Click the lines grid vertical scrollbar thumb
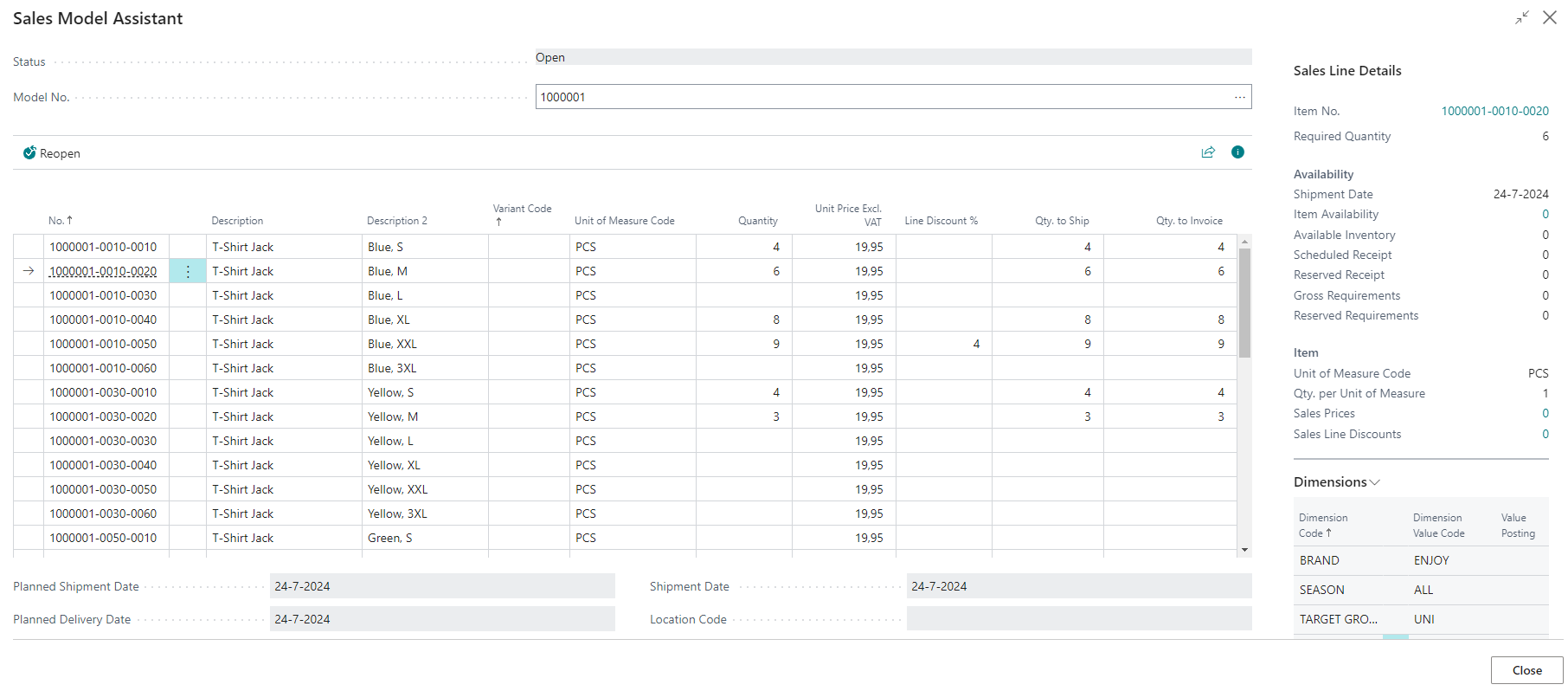1568x691 pixels. coord(1244,303)
